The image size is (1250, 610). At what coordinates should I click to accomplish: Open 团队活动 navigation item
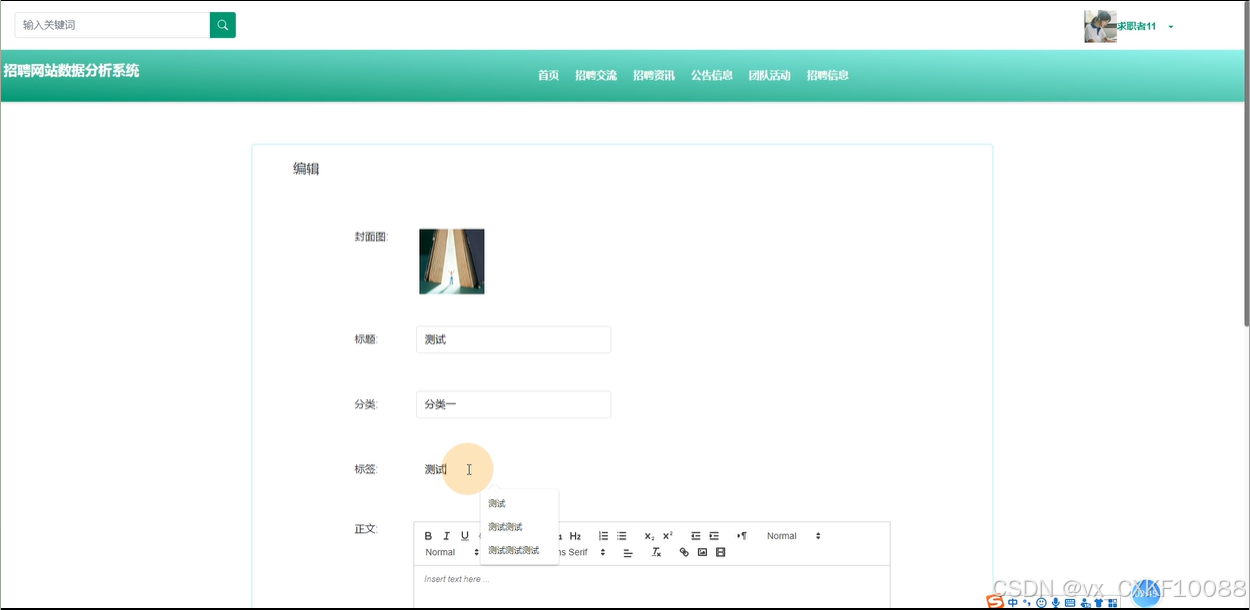click(770, 75)
